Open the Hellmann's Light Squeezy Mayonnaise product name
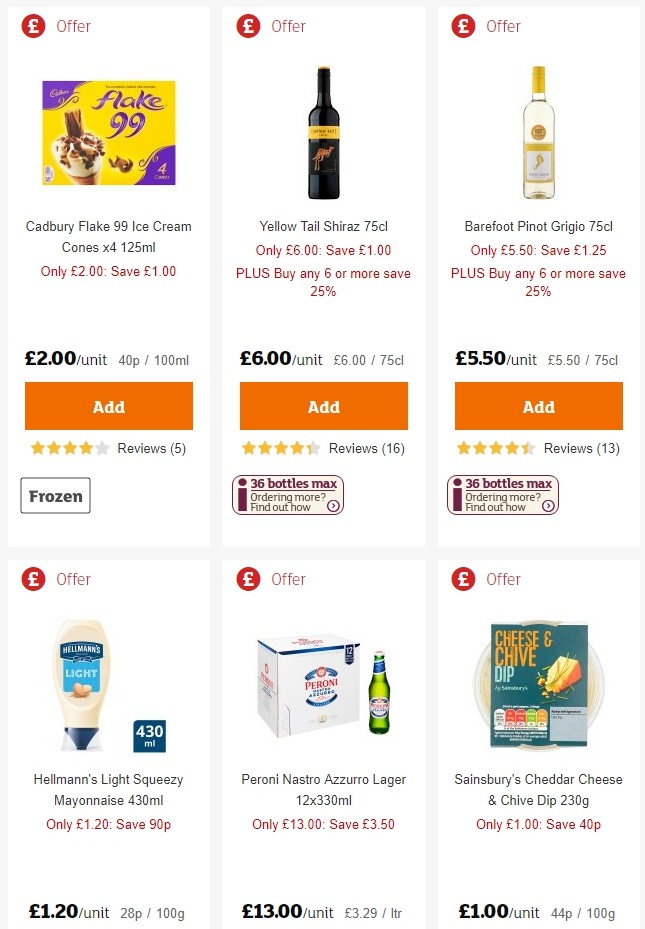645x929 pixels. pos(108,790)
